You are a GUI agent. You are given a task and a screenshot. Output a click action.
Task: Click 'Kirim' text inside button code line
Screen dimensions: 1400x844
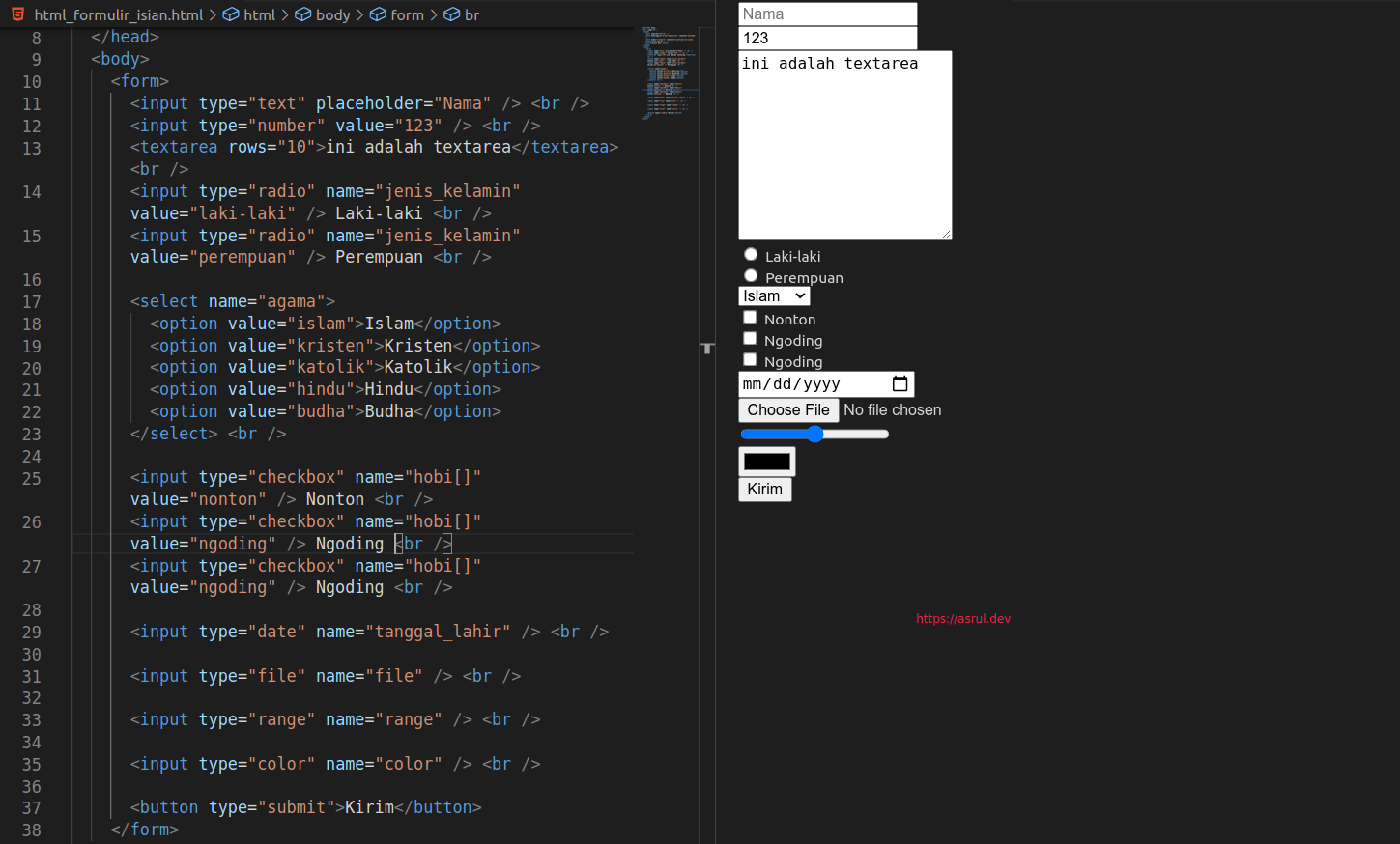pos(369,807)
